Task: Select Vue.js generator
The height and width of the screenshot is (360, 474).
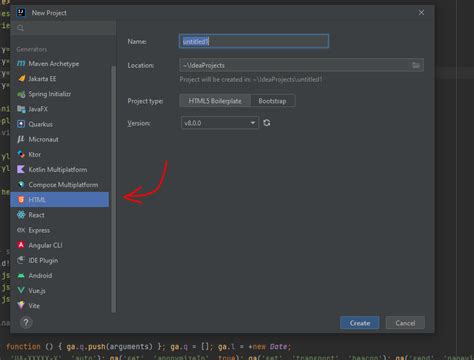Action: (x=59, y=290)
